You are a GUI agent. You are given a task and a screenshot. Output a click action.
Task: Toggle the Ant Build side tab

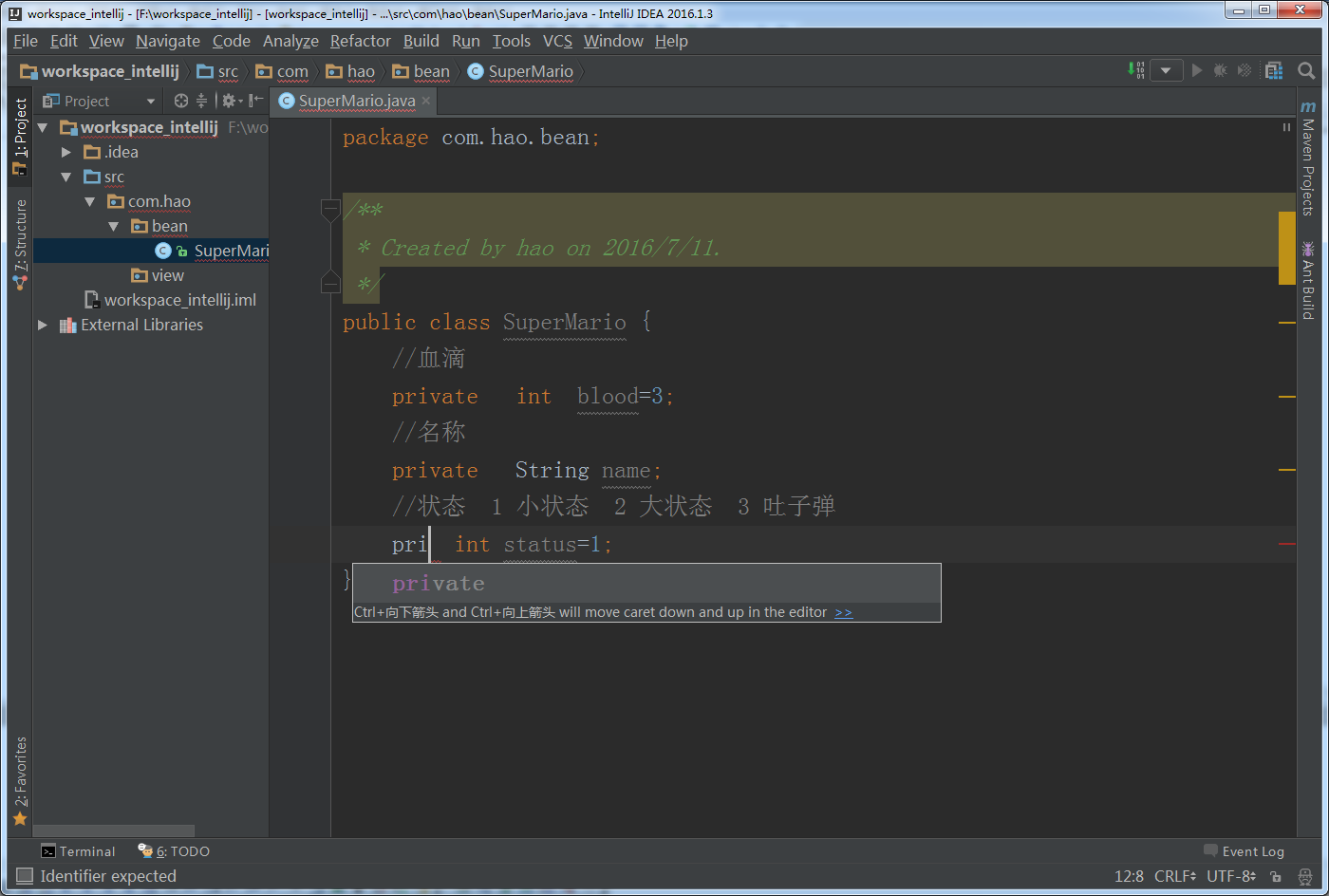click(1308, 281)
